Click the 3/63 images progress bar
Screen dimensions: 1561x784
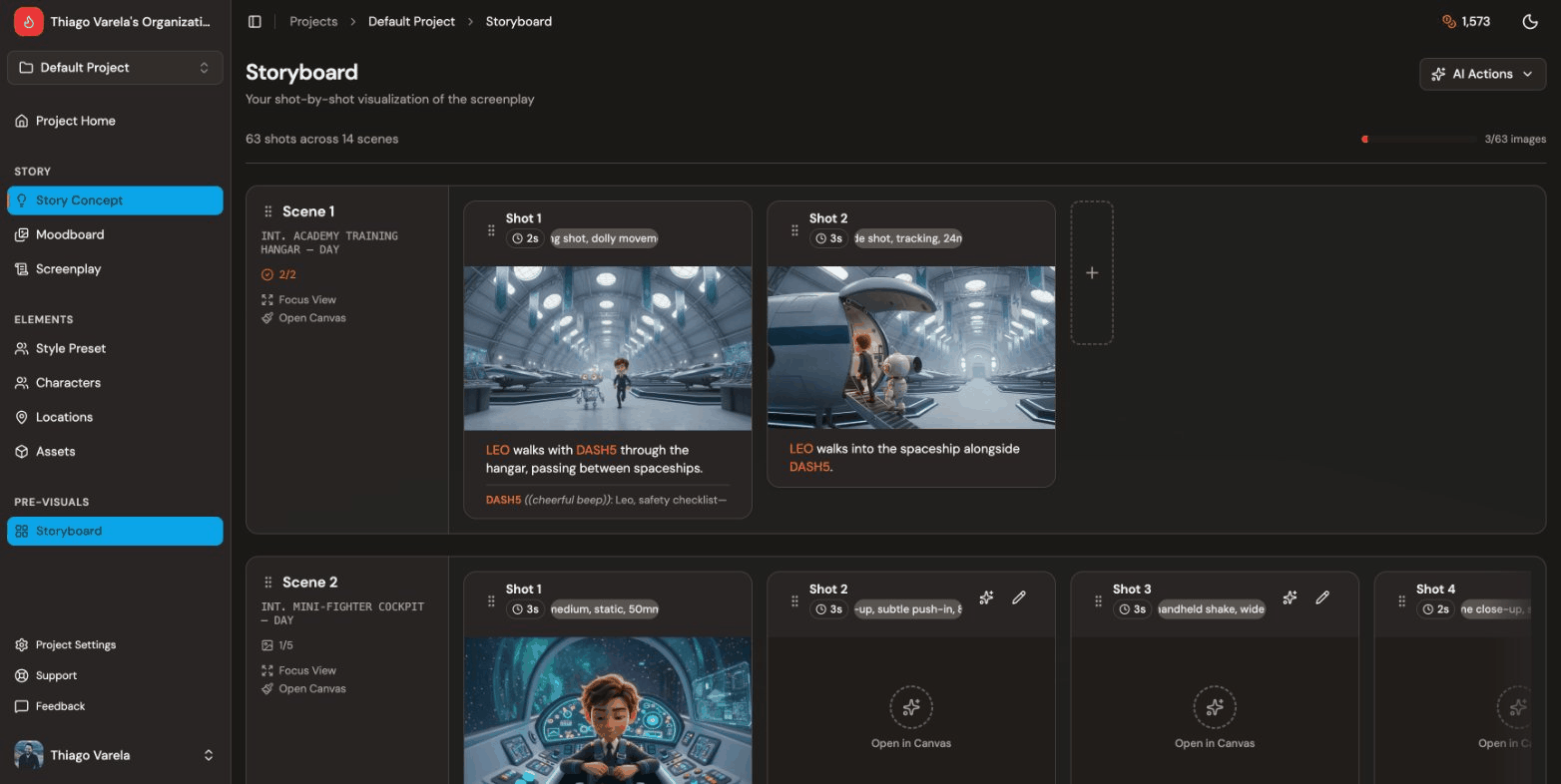tap(1419, 140)
